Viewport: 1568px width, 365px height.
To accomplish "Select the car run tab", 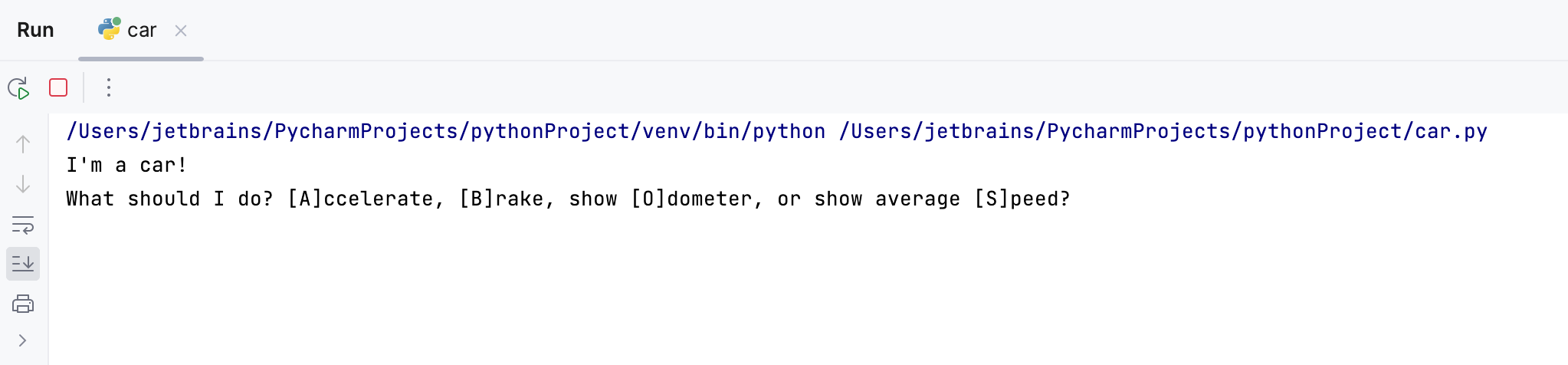I will click(x=142, y=31).
